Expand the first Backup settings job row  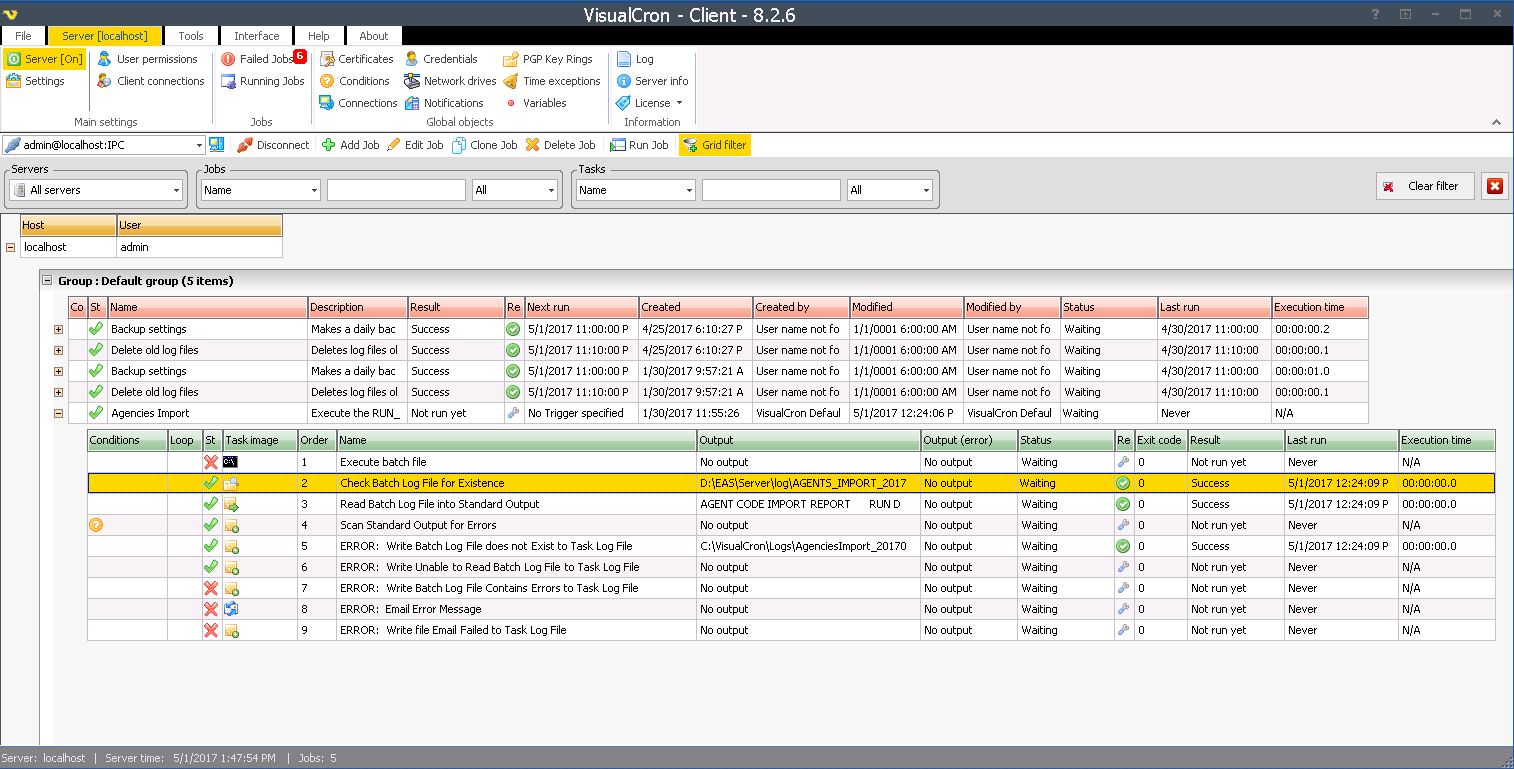tap(58, 329)
